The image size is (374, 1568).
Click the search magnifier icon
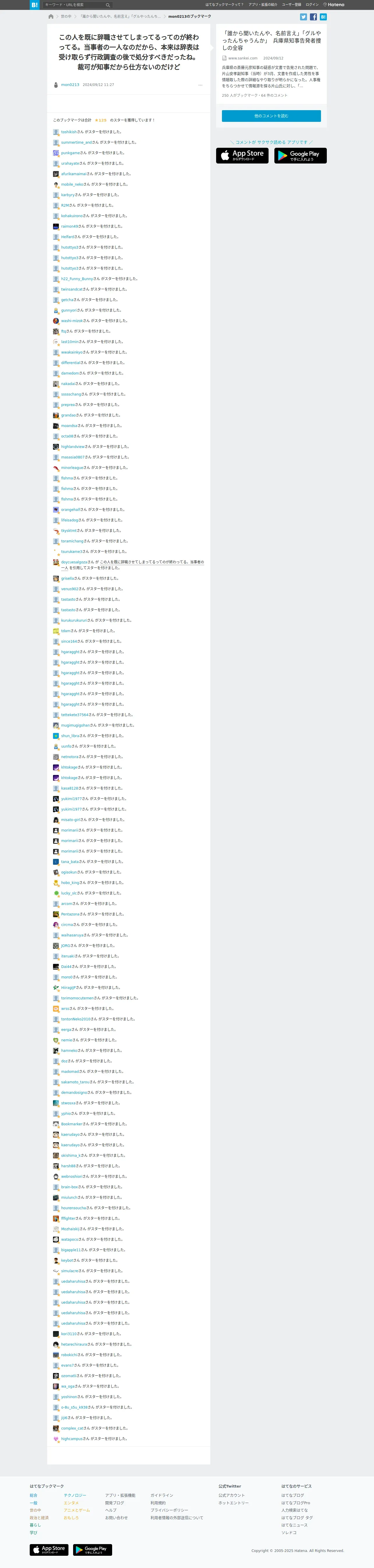tap(108, 5)
